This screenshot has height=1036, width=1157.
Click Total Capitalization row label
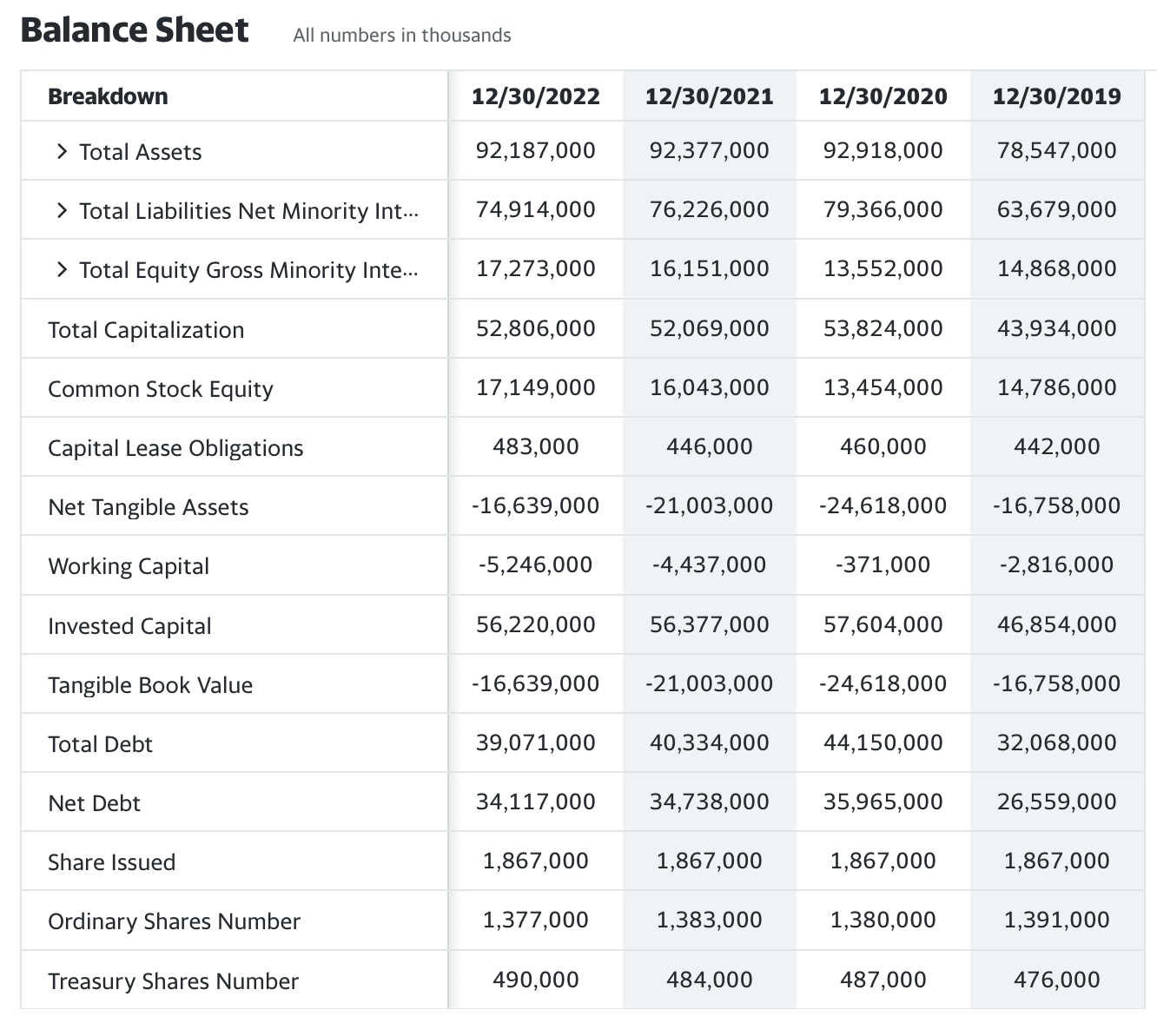[146, 330]
